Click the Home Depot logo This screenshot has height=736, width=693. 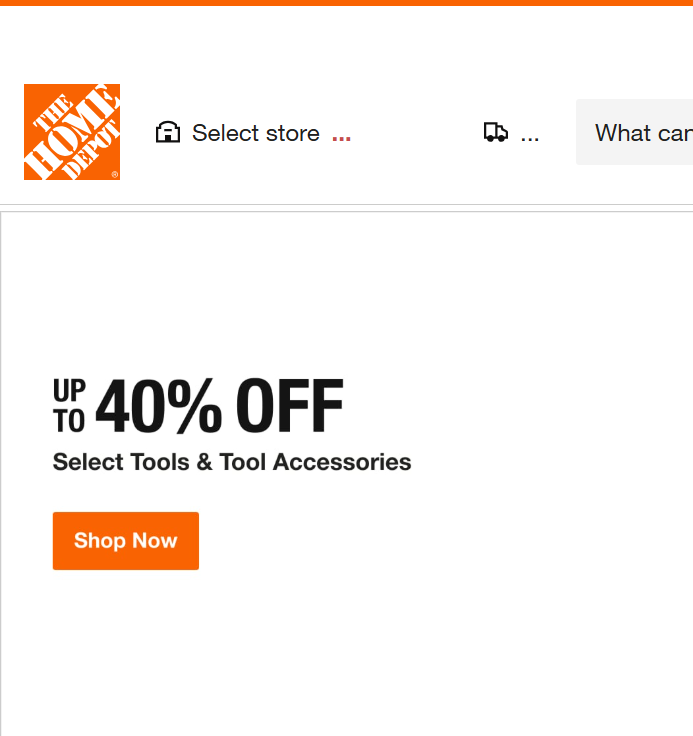point(72,132)
